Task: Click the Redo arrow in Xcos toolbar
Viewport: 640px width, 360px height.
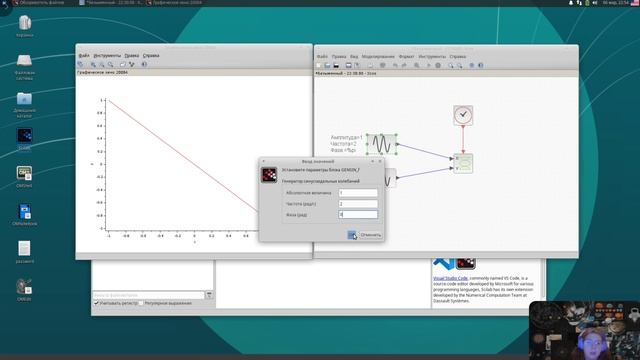Action: click(x=404, y=65)
